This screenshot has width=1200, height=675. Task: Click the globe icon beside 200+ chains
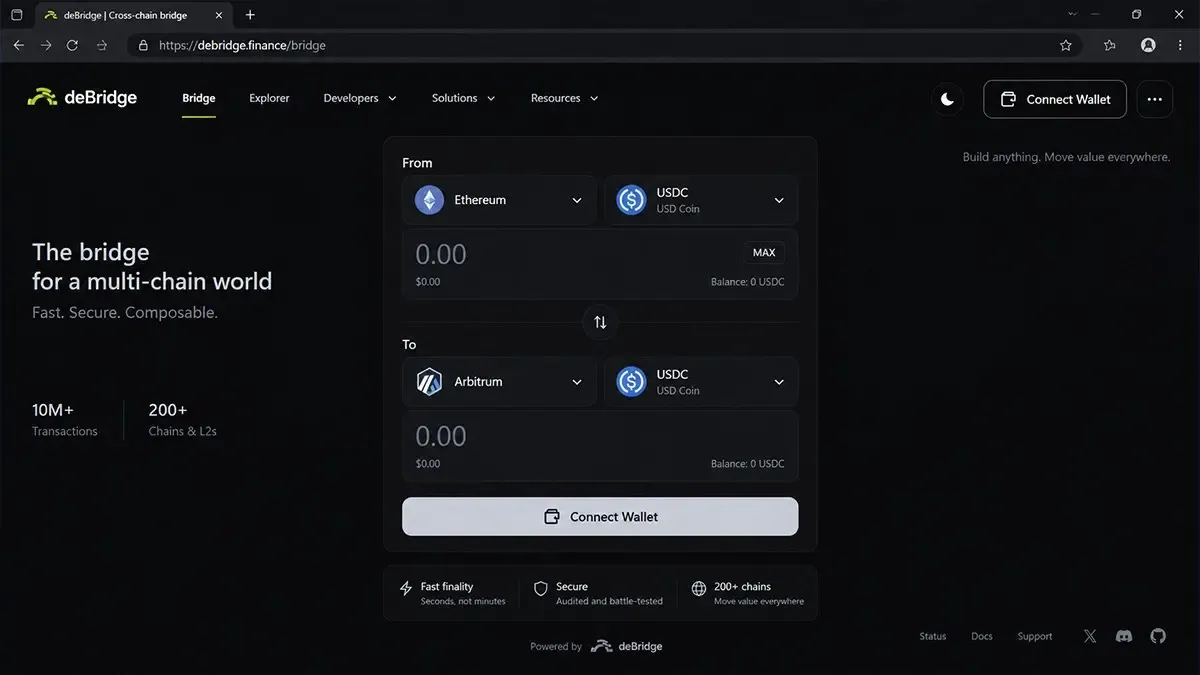pos(699,589)
